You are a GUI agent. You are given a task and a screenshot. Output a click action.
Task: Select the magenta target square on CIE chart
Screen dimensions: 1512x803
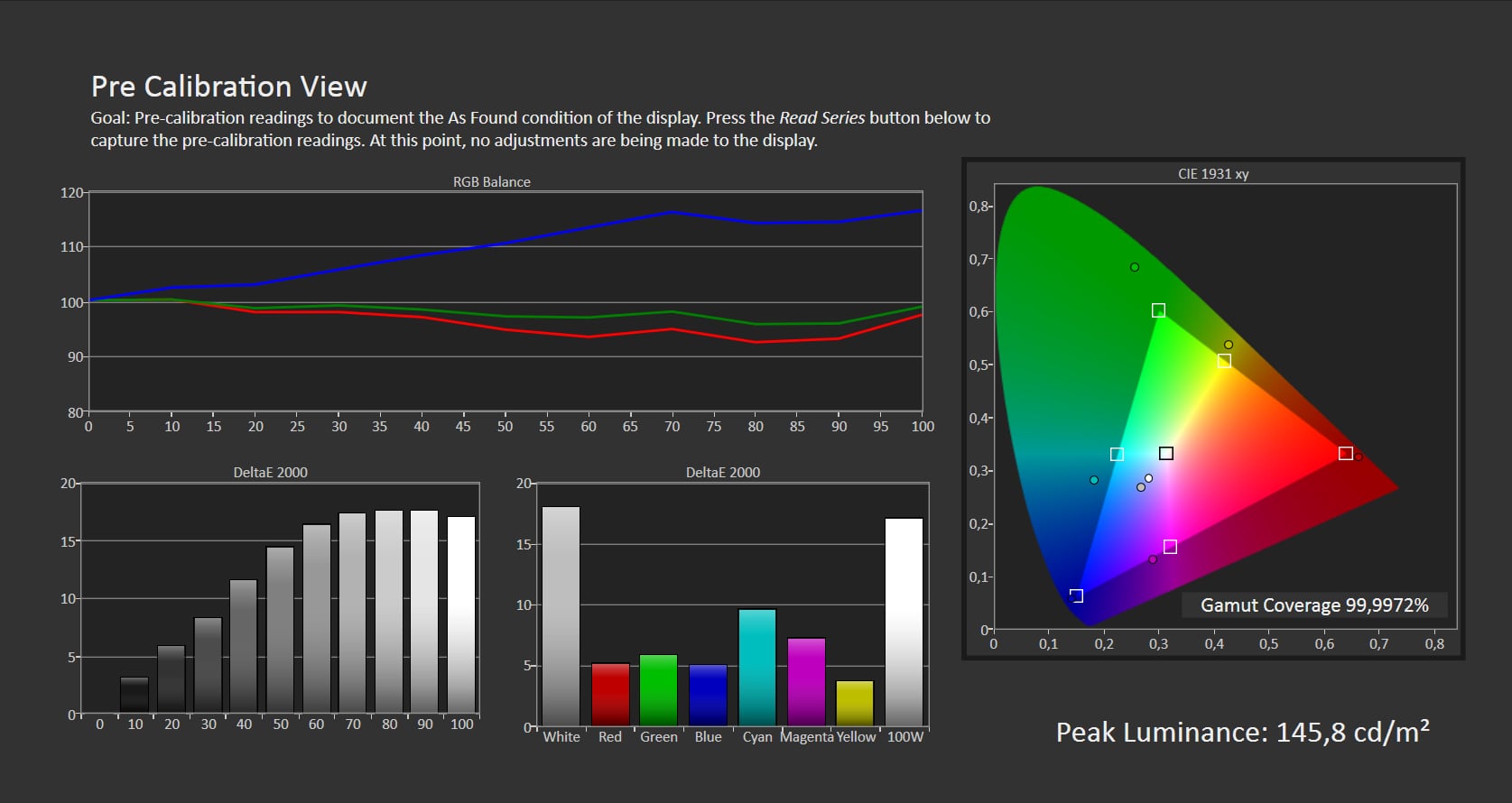pos(1170,547)
